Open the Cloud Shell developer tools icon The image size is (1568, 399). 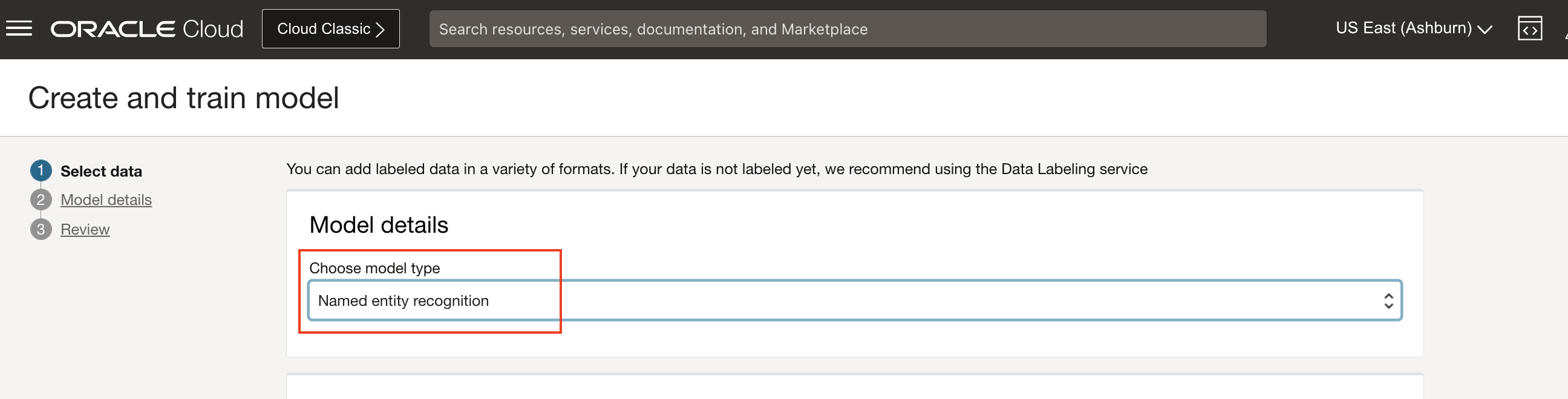click(x=1529, y=28)
